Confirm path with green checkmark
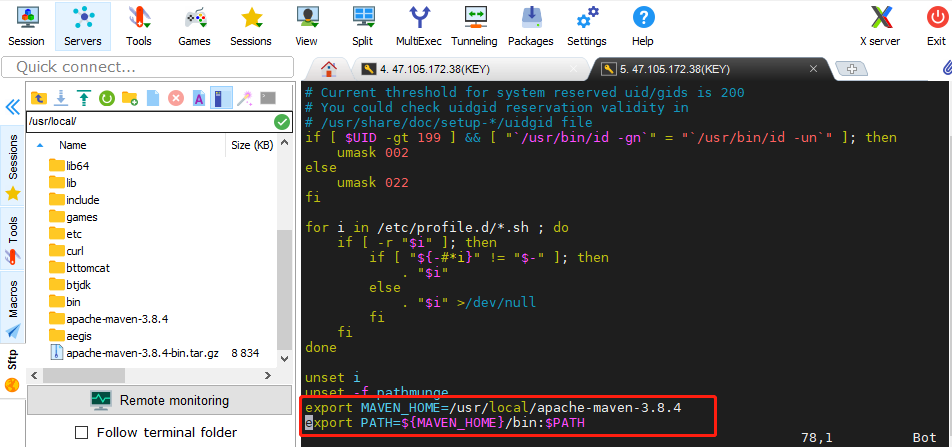The image size is (952, 447). pyautogui.click(x=282, y=121)
